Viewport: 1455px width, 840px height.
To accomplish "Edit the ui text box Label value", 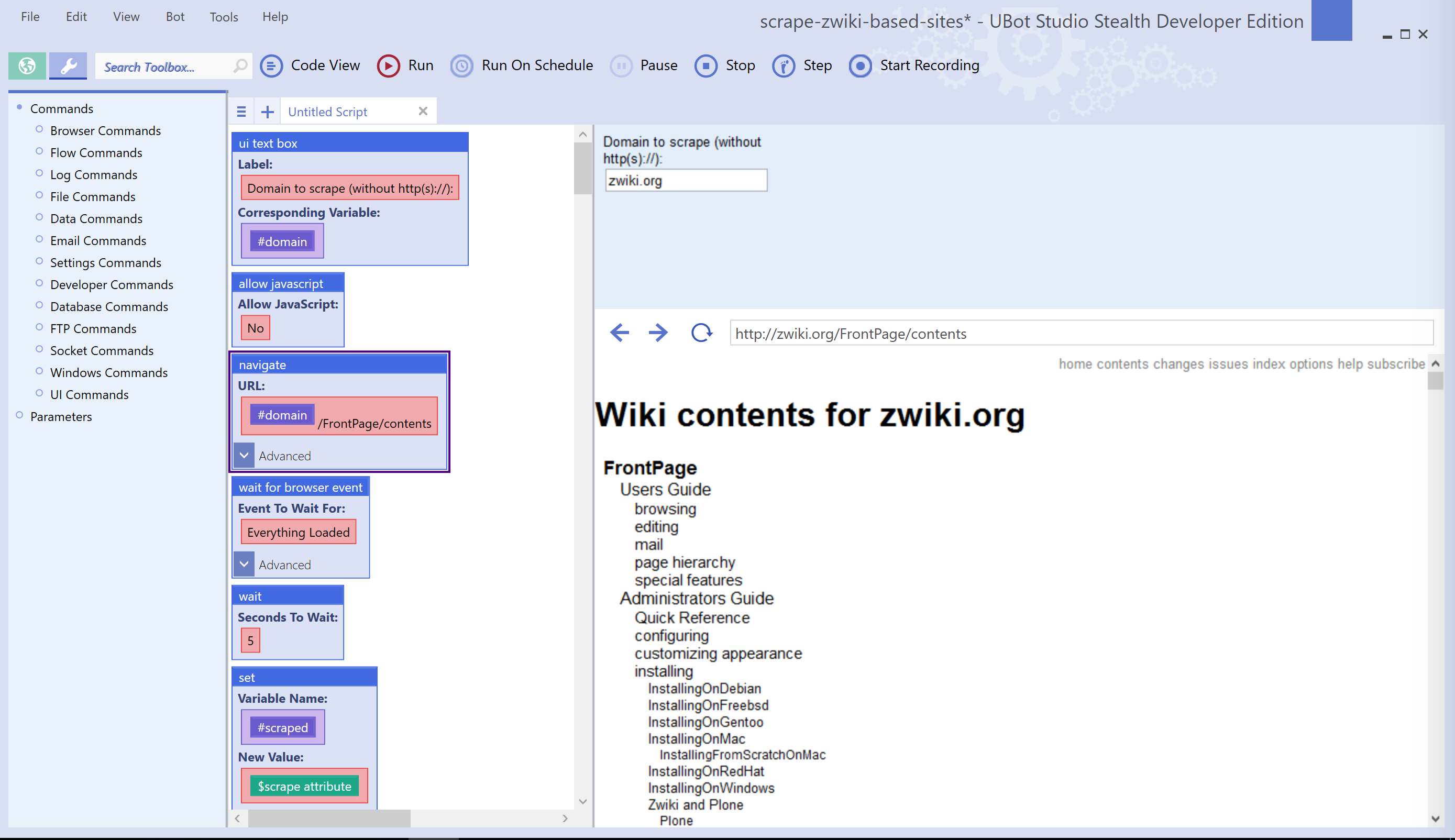I will tap(350, 188).
